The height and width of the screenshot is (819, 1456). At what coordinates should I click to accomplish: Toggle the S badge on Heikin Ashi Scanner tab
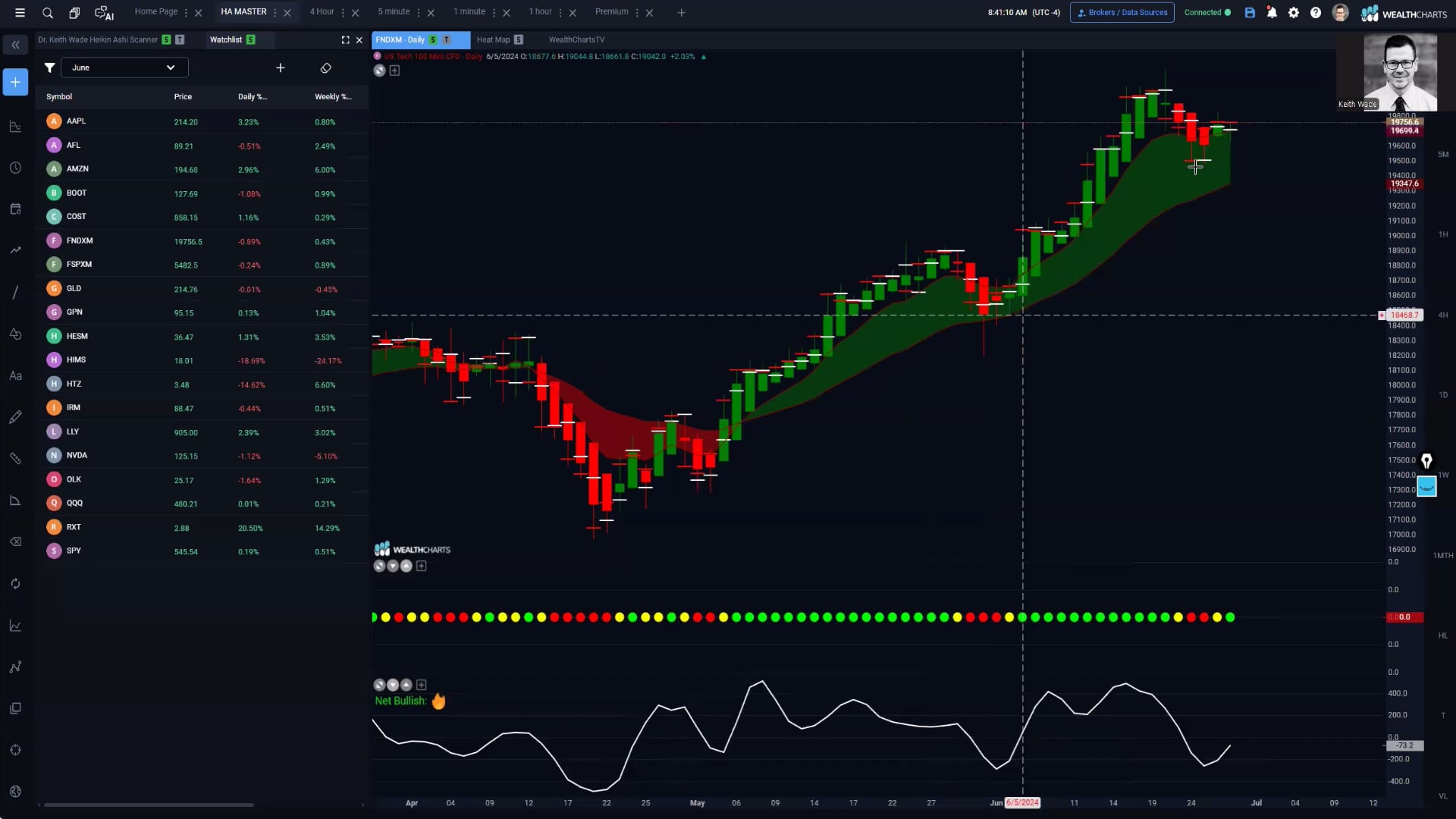(166, 40)
